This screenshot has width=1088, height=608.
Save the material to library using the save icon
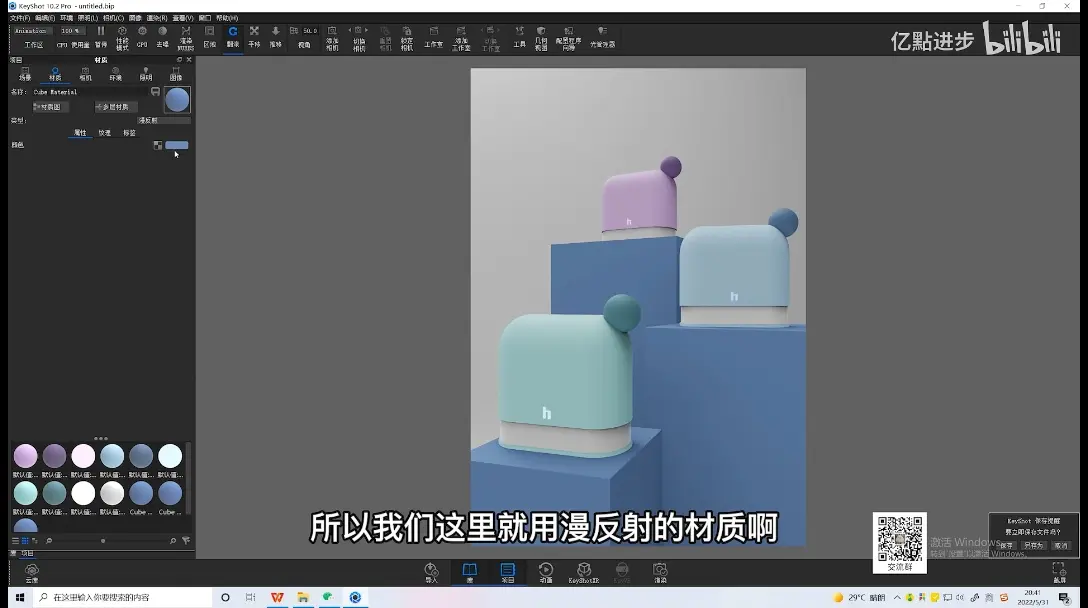click(x=155, y=92)
